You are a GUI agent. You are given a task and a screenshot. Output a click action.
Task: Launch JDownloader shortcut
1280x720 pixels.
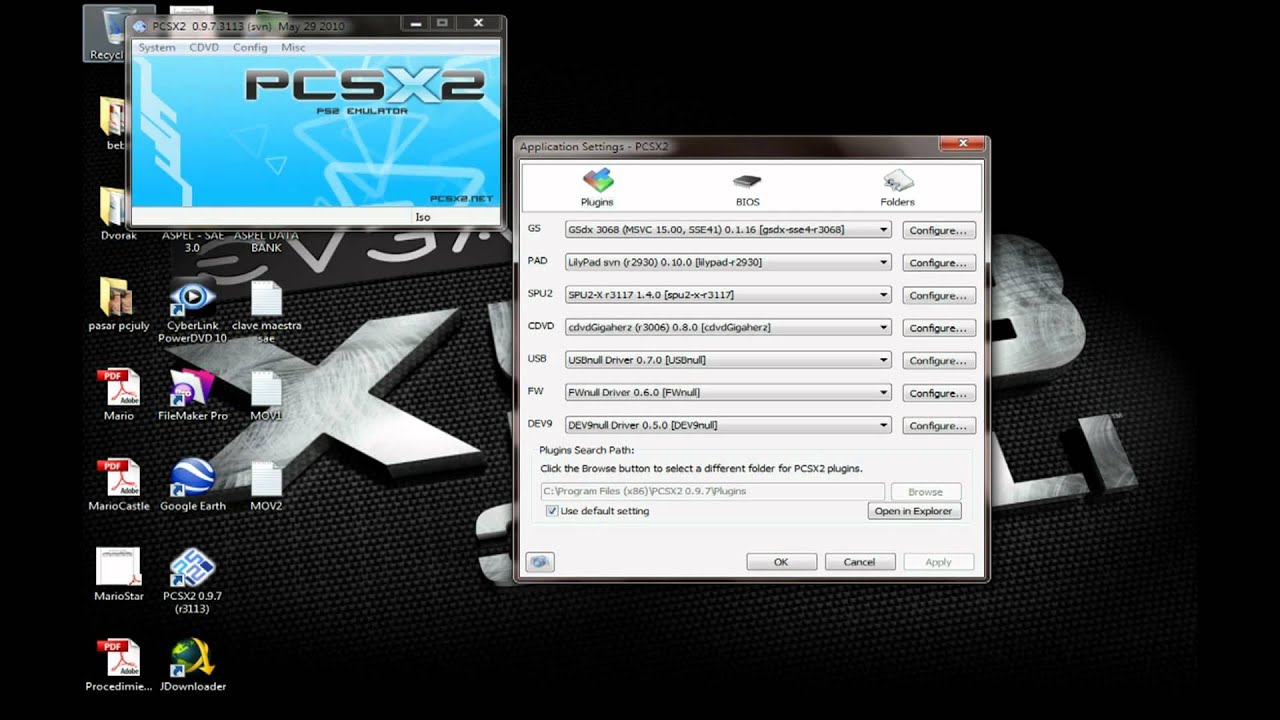tap(193, 666)
